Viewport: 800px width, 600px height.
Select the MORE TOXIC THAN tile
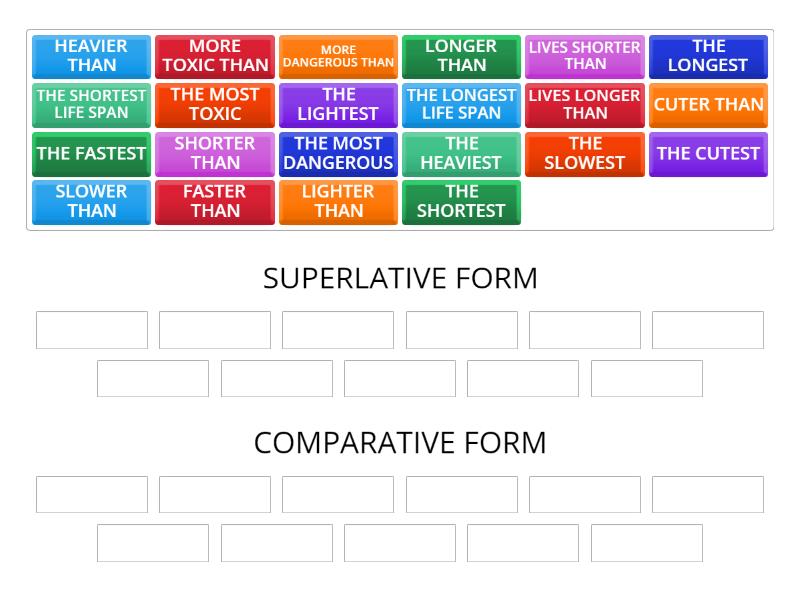(x=214, y=55)
